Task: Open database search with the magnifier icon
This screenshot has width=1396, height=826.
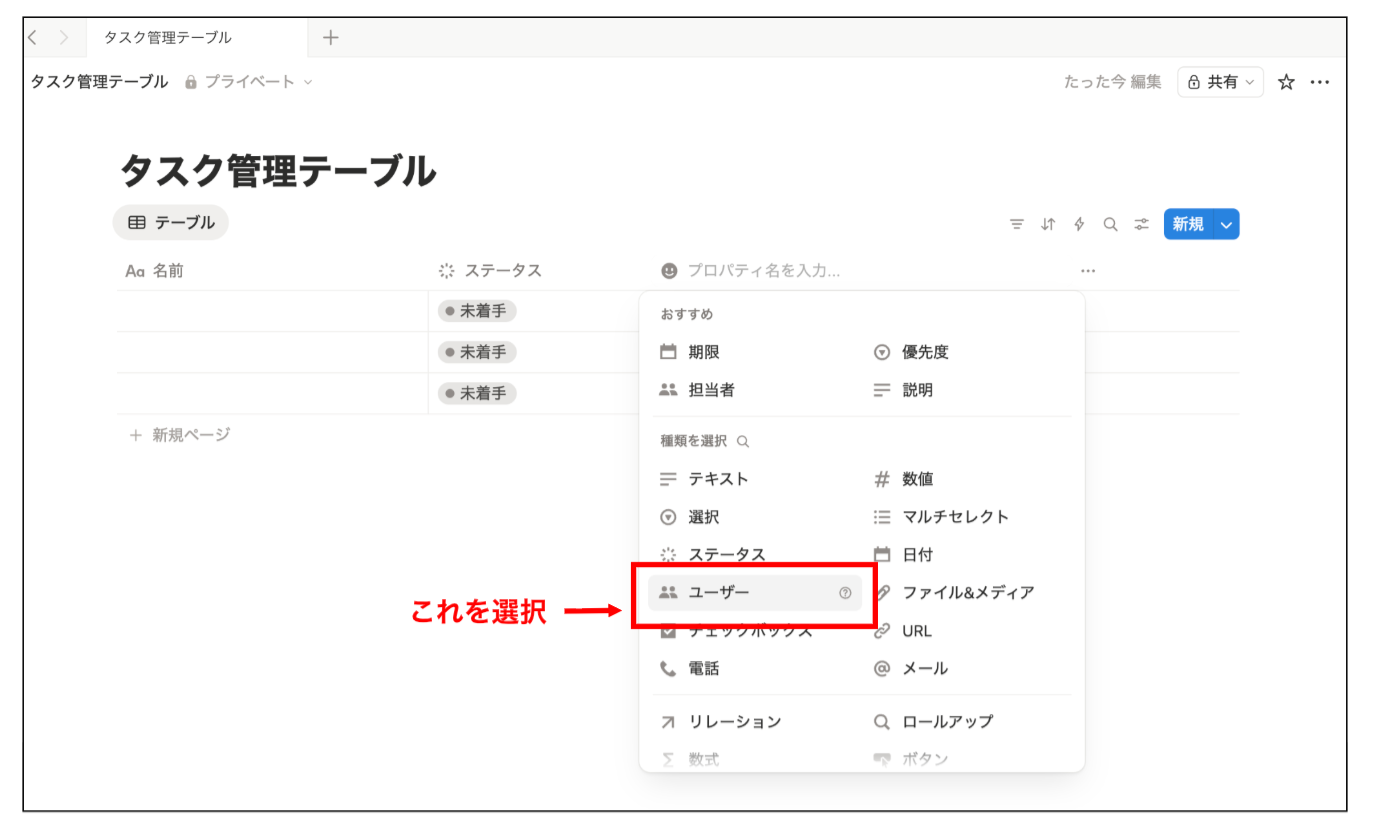Action: 1110,224
